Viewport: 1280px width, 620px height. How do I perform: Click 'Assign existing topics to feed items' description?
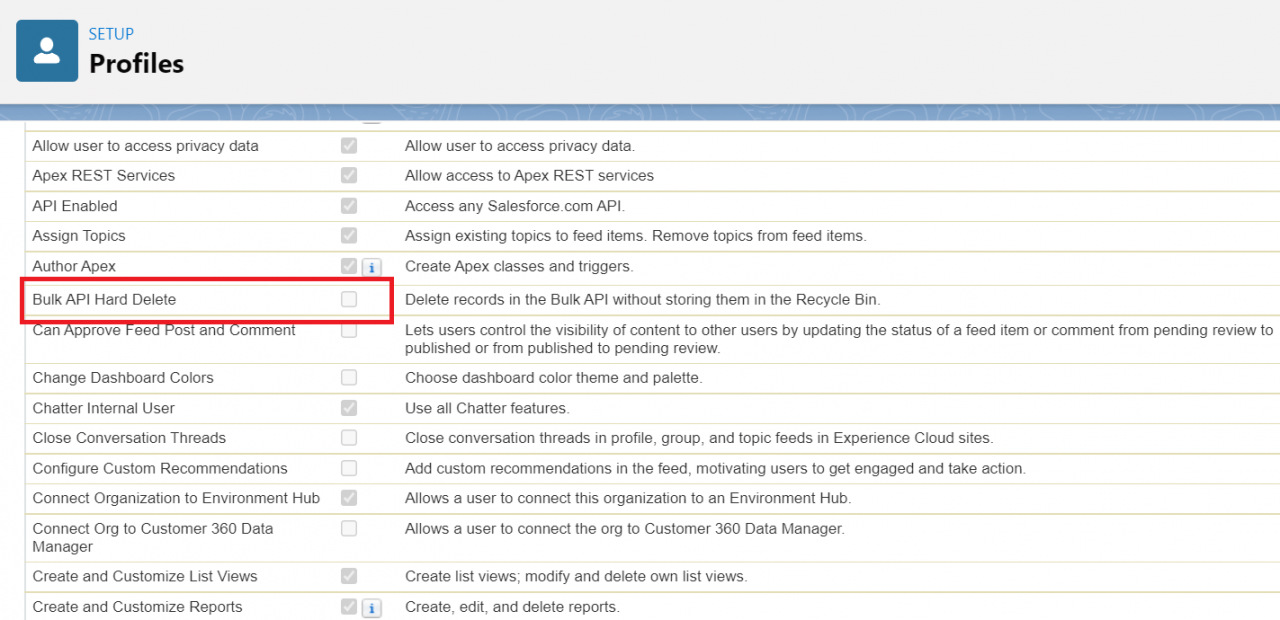636,236
